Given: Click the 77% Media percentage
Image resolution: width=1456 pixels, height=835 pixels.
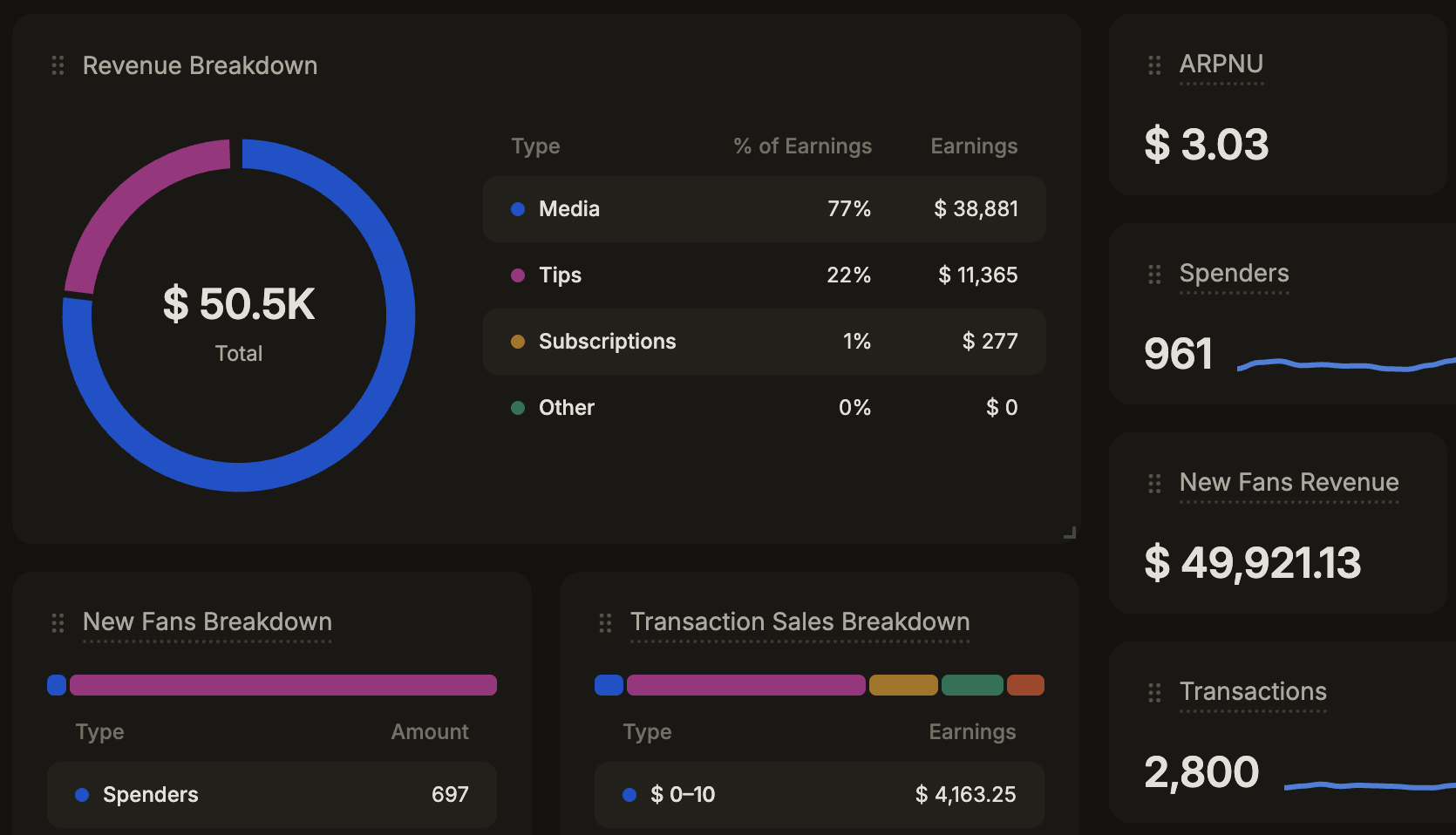Looking at the screenshot, I should tap(849, 209).
